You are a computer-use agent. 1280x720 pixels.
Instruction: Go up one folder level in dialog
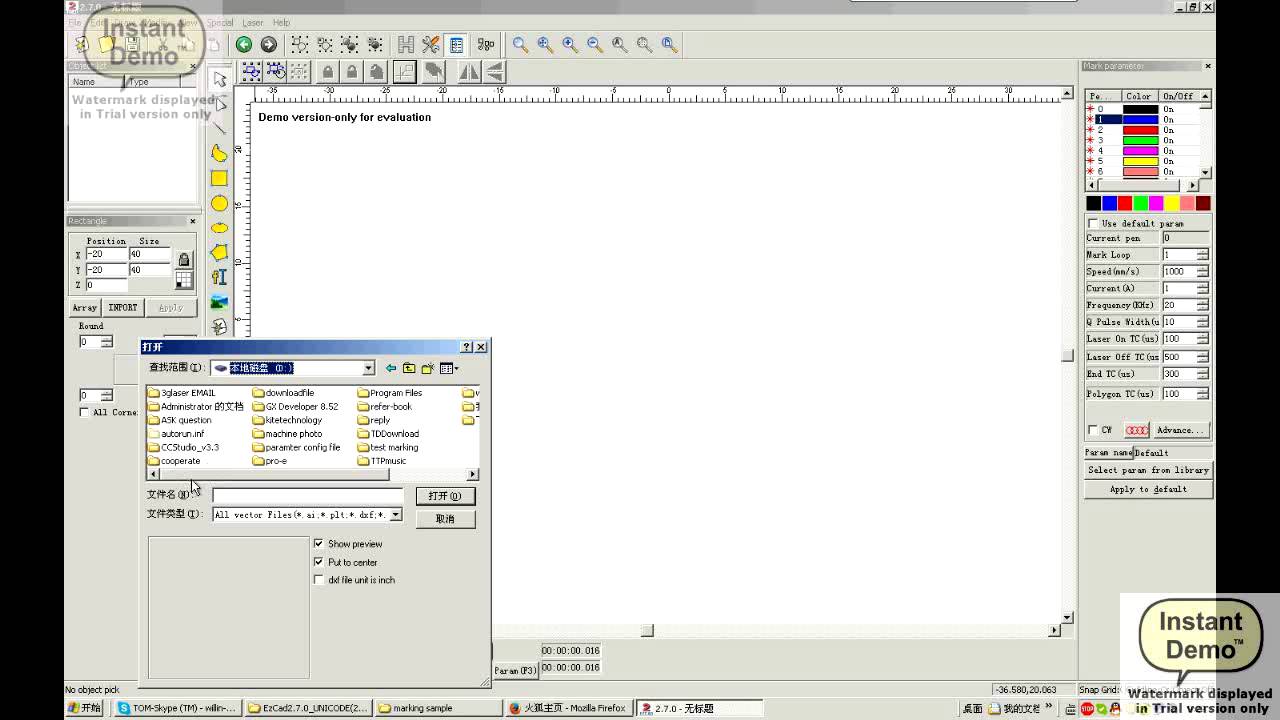tap(409, 368)
